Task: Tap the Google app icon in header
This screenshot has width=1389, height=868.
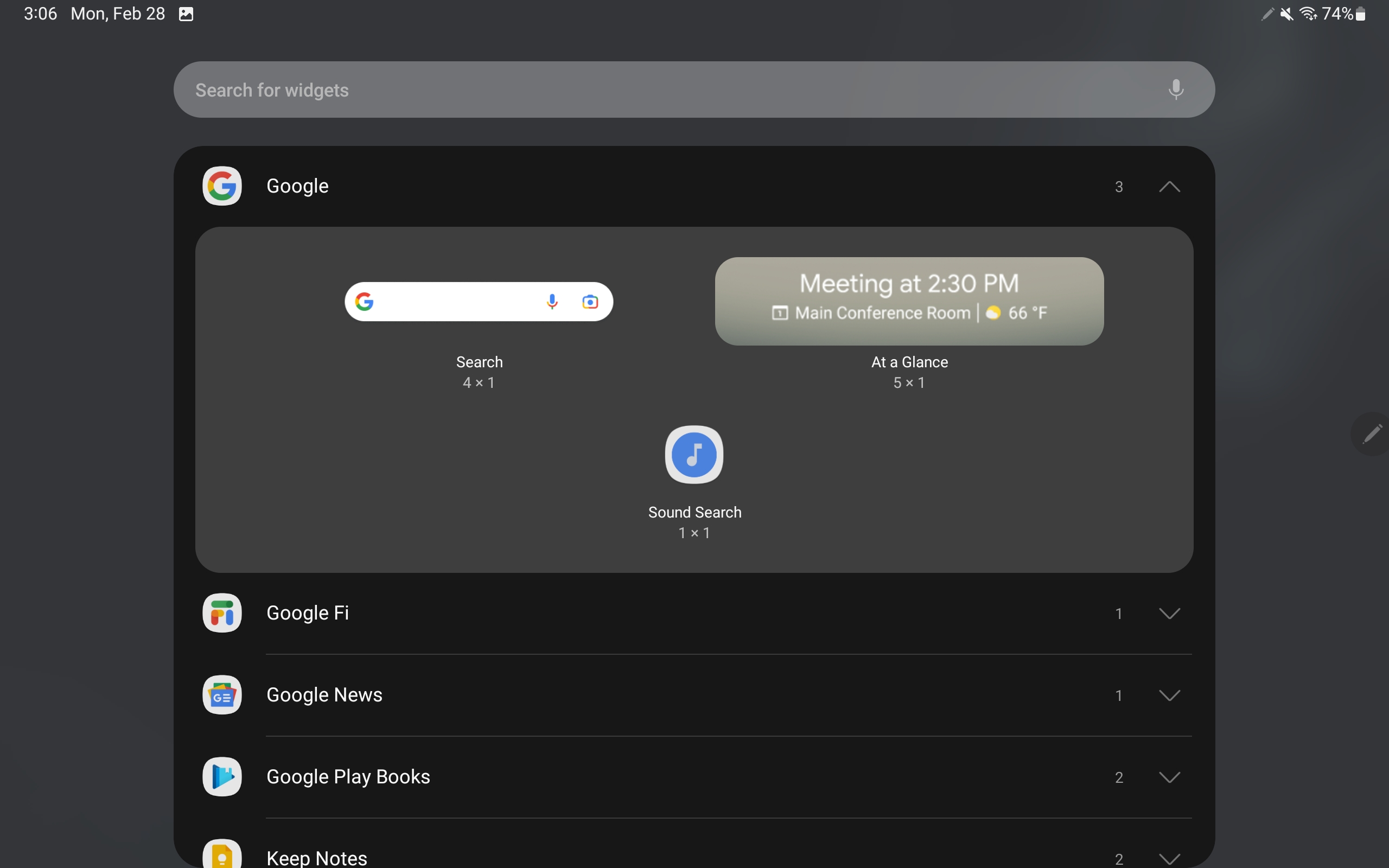Action: coord(222,186)
